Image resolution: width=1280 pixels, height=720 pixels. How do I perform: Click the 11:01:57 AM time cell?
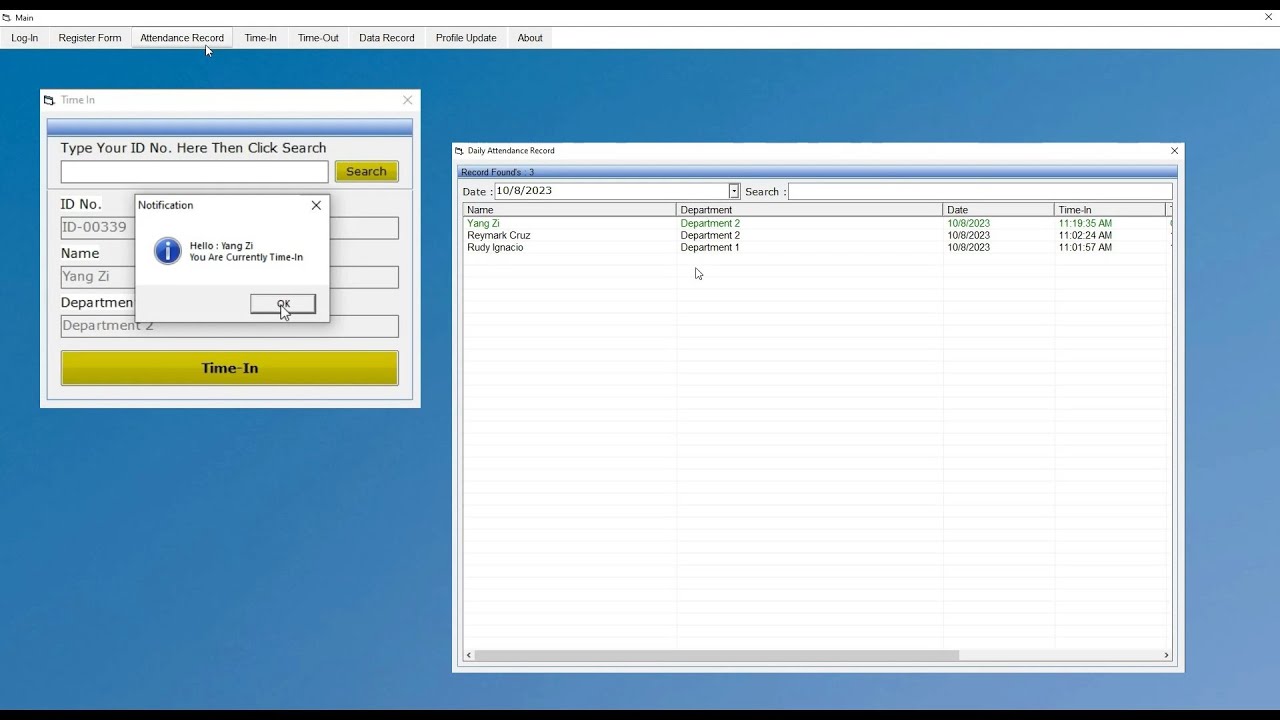coord(1085,248)
